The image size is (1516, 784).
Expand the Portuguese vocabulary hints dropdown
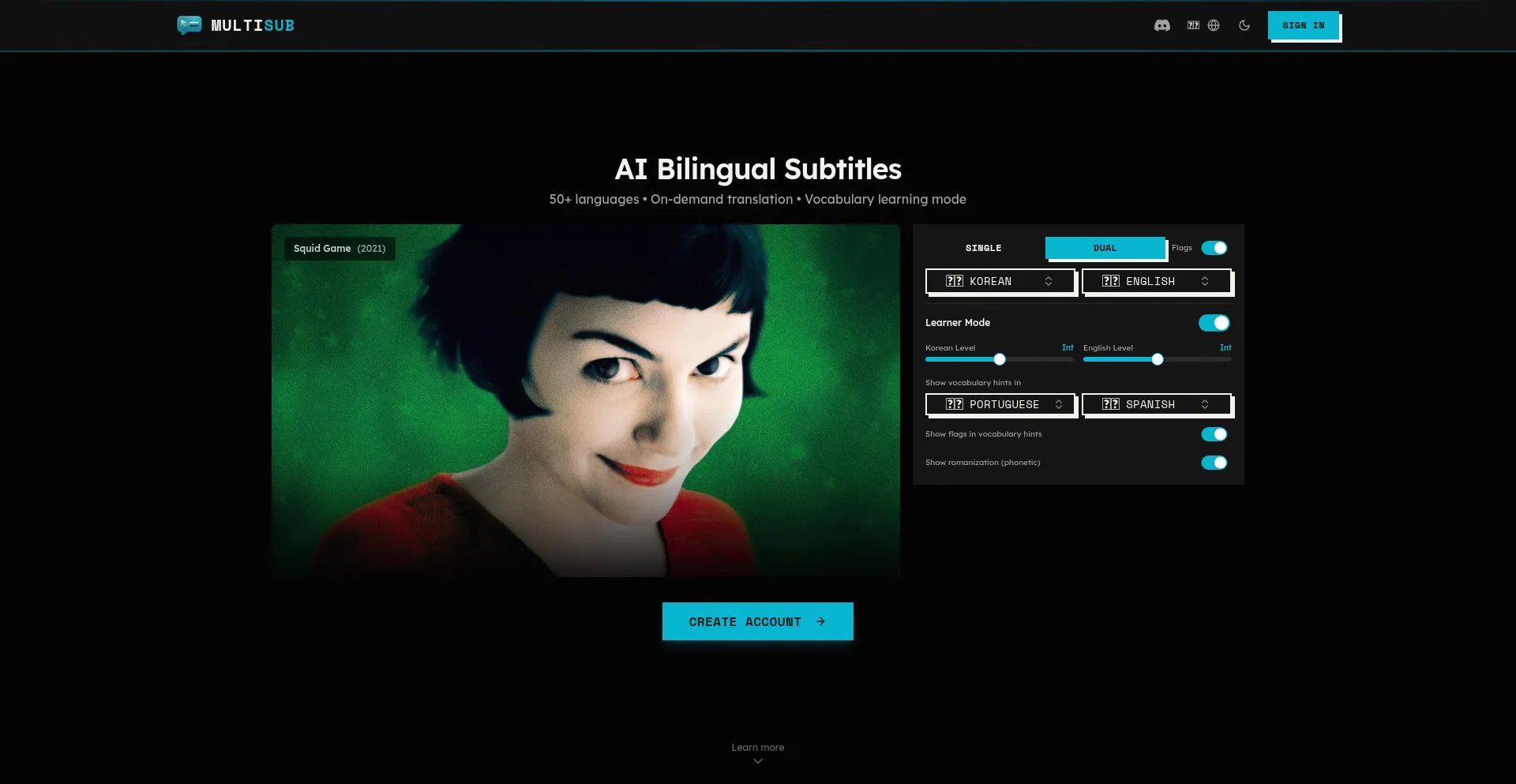point(1000,404)
